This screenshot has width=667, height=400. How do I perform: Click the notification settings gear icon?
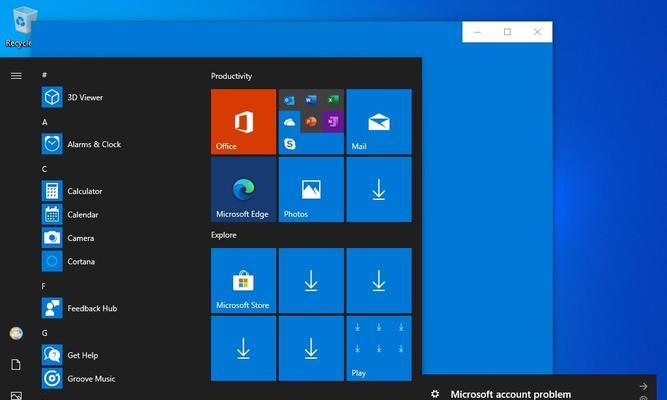435,394
